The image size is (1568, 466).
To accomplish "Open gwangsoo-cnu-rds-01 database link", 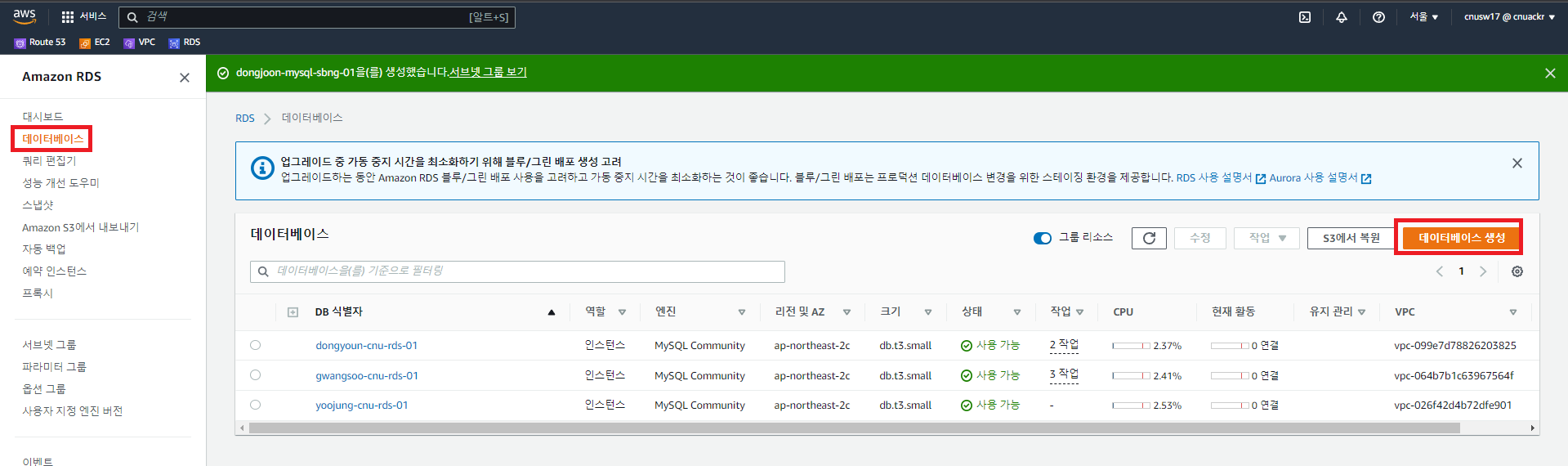I will click(367, 376).
